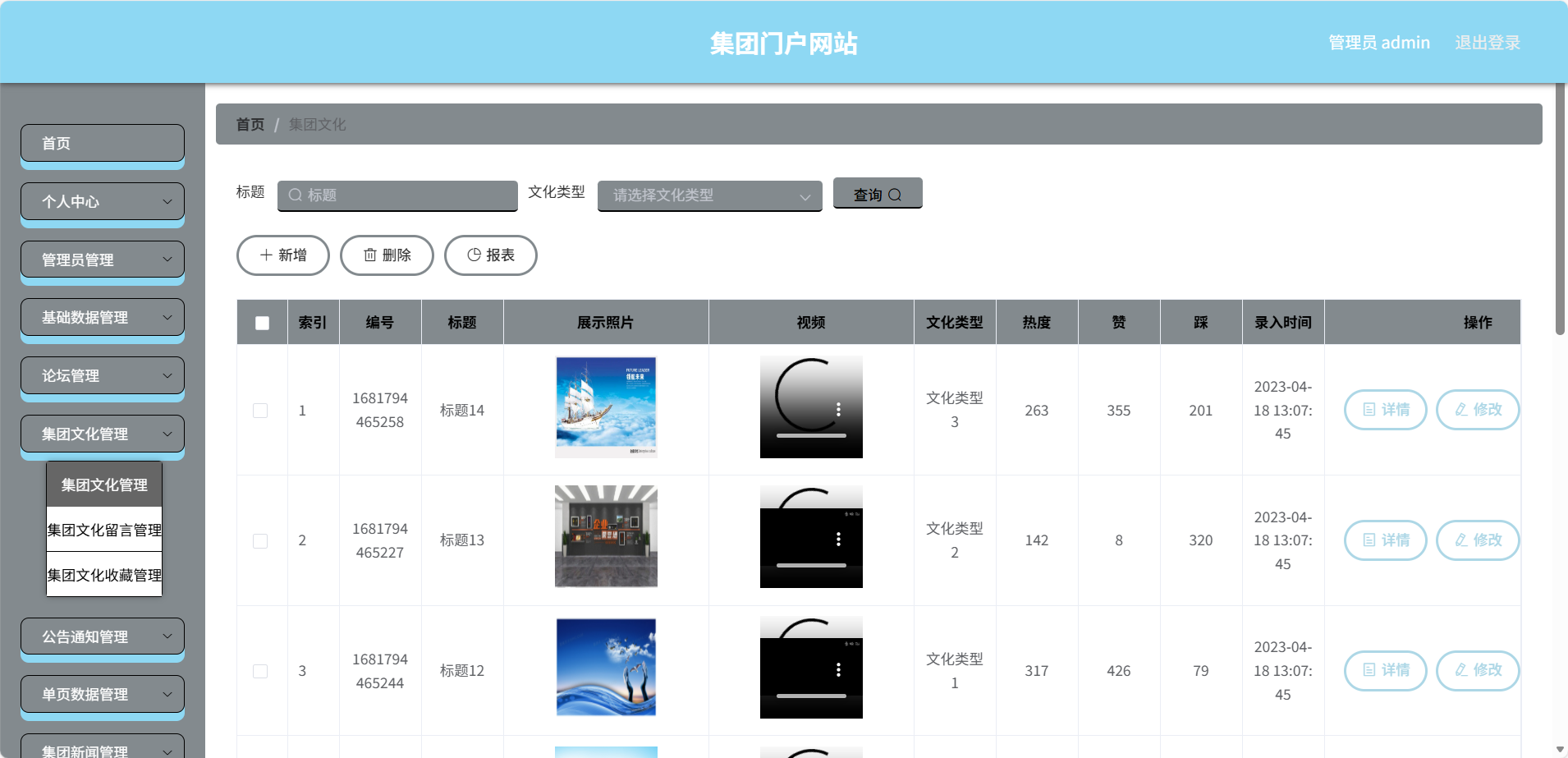Check the row checkbox for 标题14

point(260,410)
